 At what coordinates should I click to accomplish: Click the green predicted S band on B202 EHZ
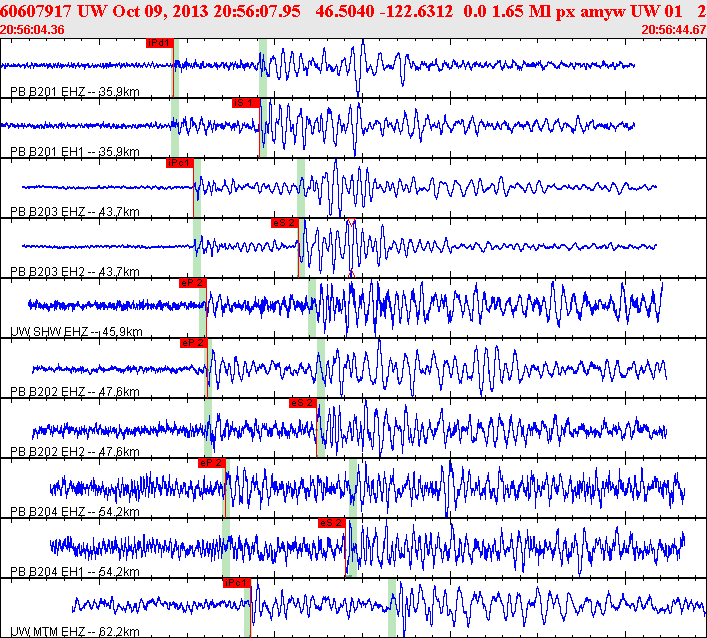[321, 367]
